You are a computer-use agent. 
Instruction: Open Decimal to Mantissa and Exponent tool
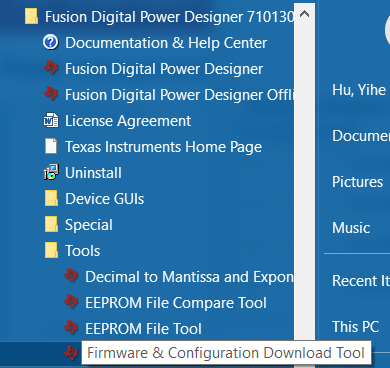click(189, 277)
